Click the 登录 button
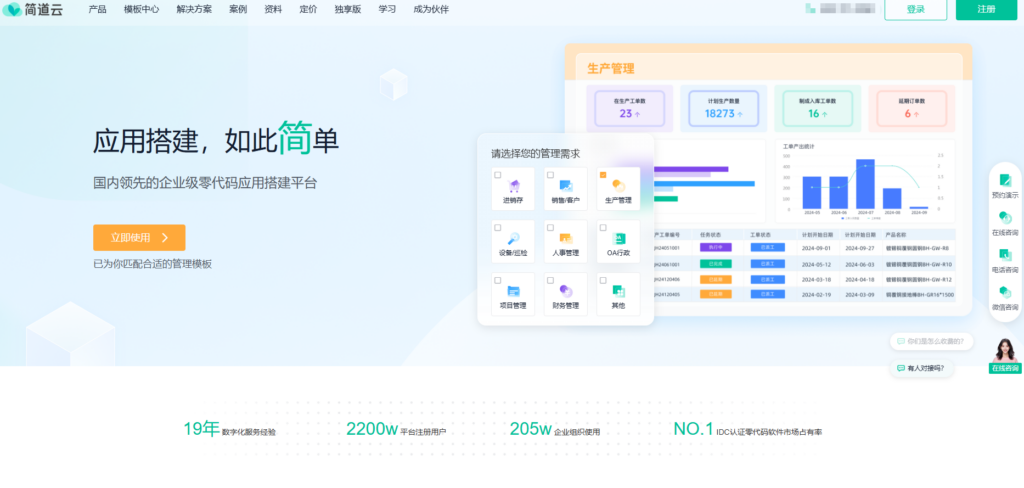1024x488 pixels. tap(916, 9)
